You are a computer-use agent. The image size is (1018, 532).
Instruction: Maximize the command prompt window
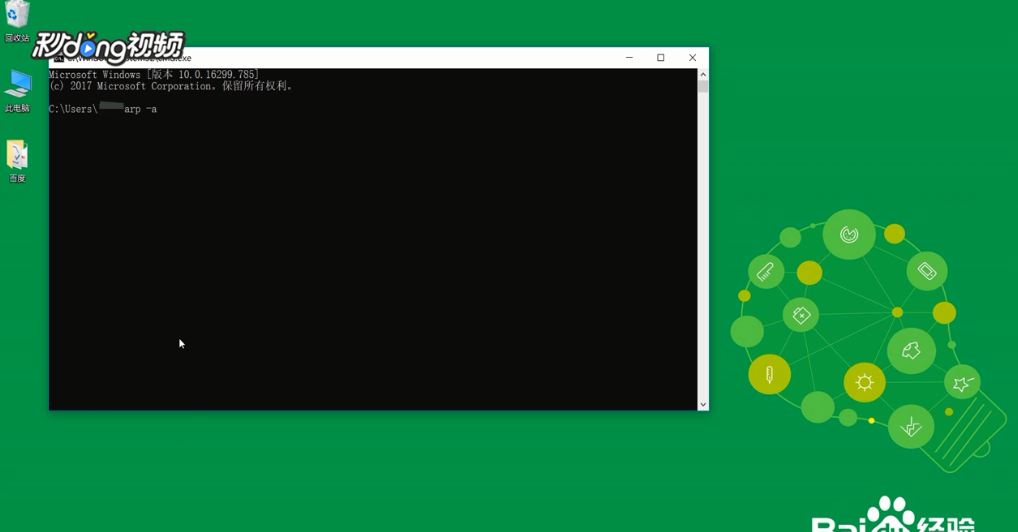tap(661, 57)
